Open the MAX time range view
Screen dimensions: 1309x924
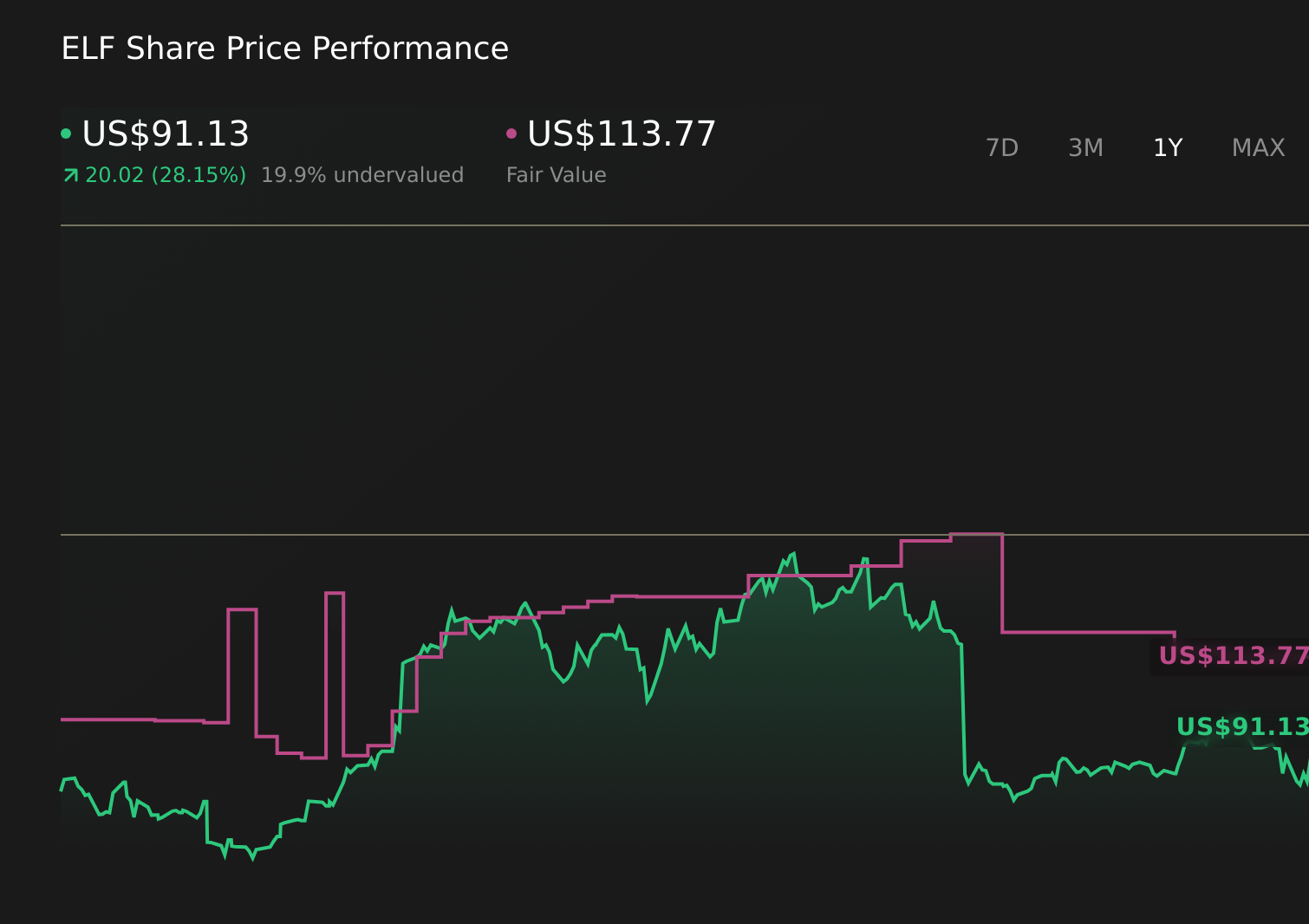(x=1257, y=147)
